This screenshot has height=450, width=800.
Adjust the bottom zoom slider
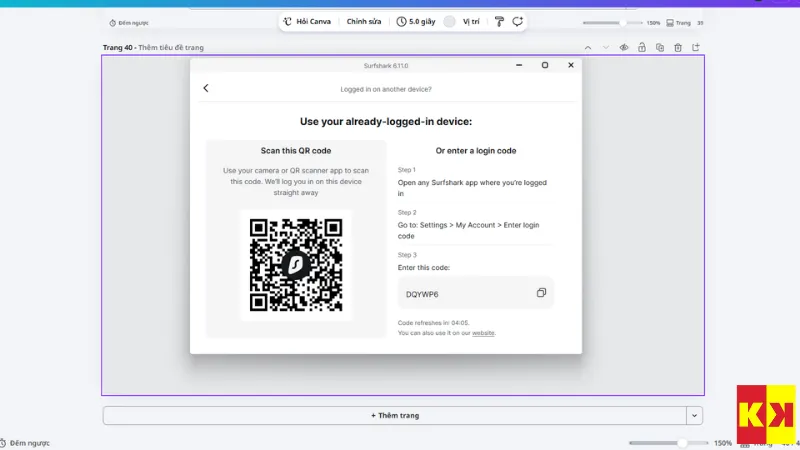[668, 443]
